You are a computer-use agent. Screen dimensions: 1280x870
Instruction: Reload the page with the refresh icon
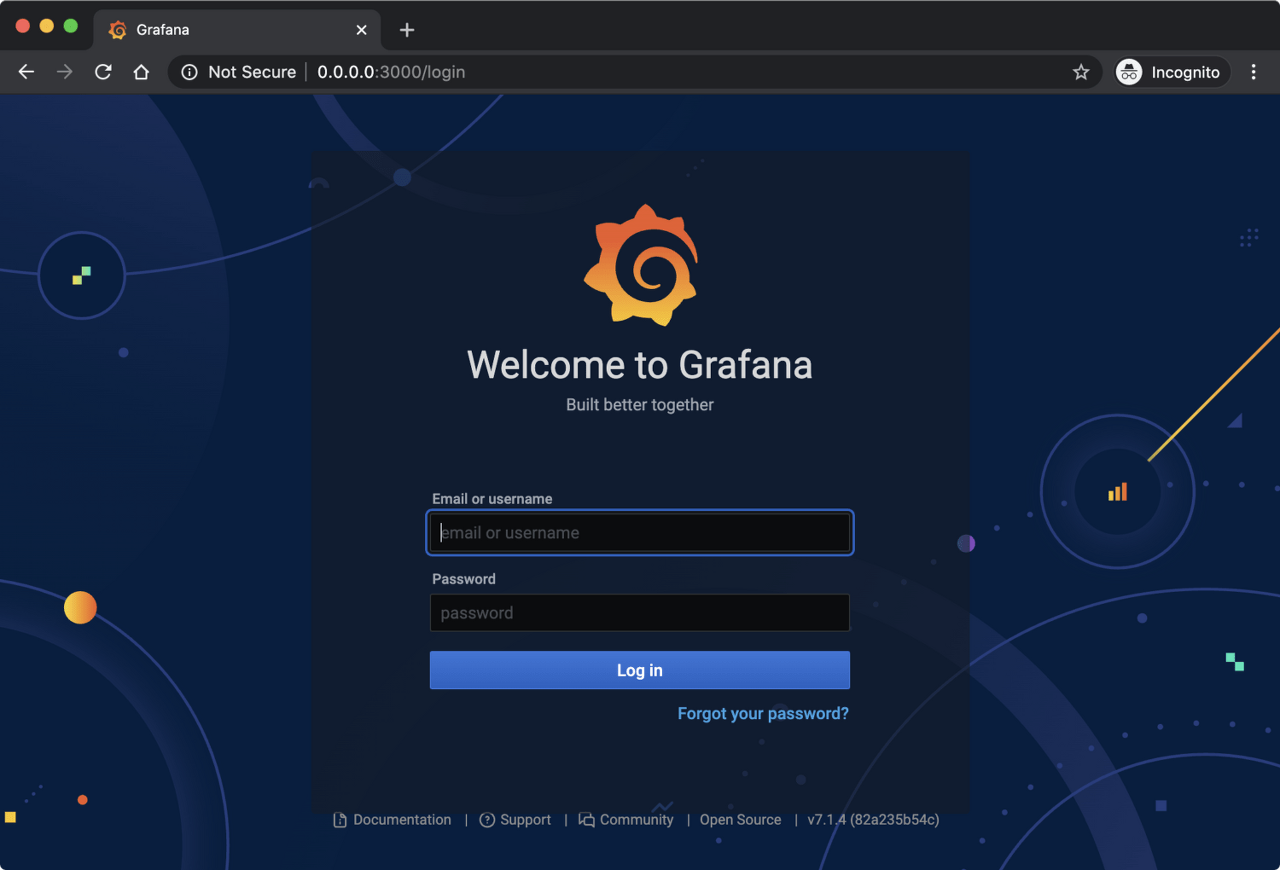pyautogui.click(x=103, y=72)
